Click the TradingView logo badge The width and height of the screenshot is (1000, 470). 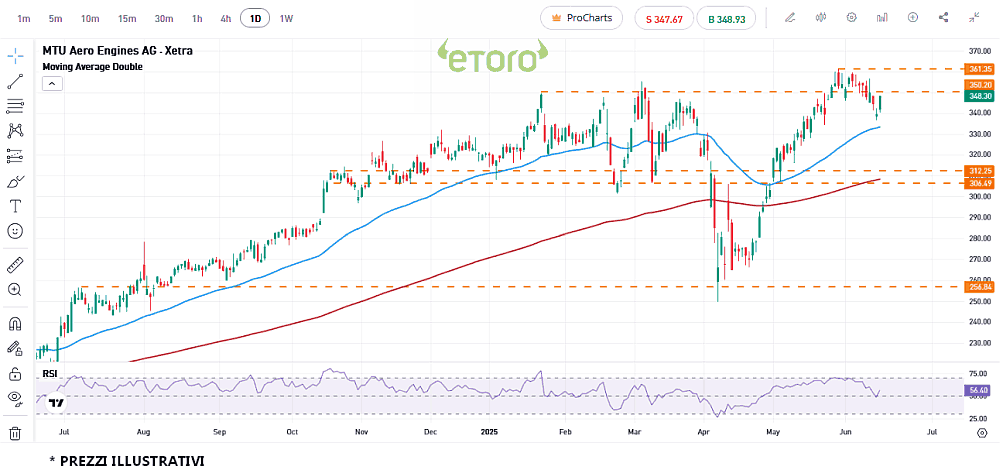(57, 403)
